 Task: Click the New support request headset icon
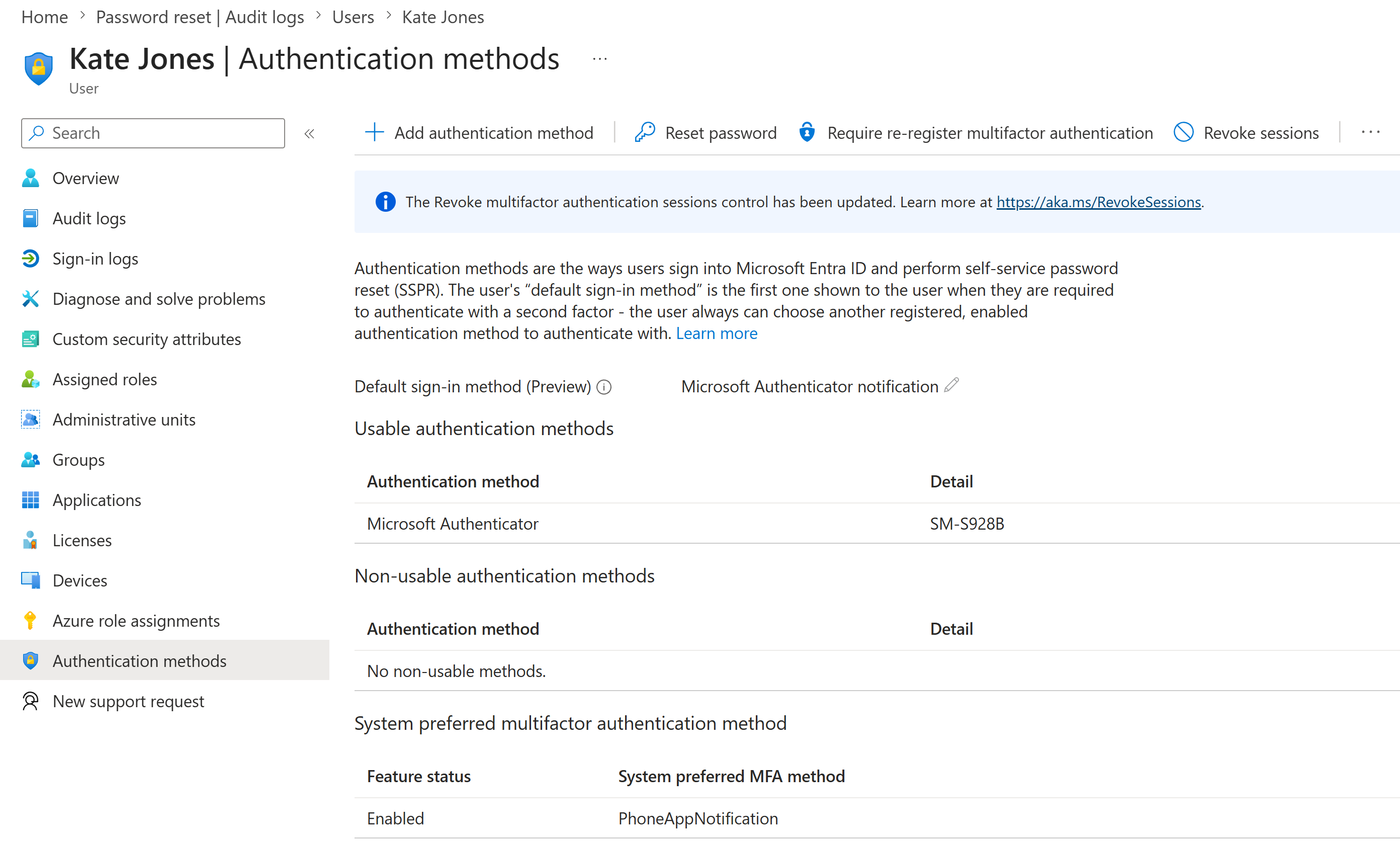31,701
